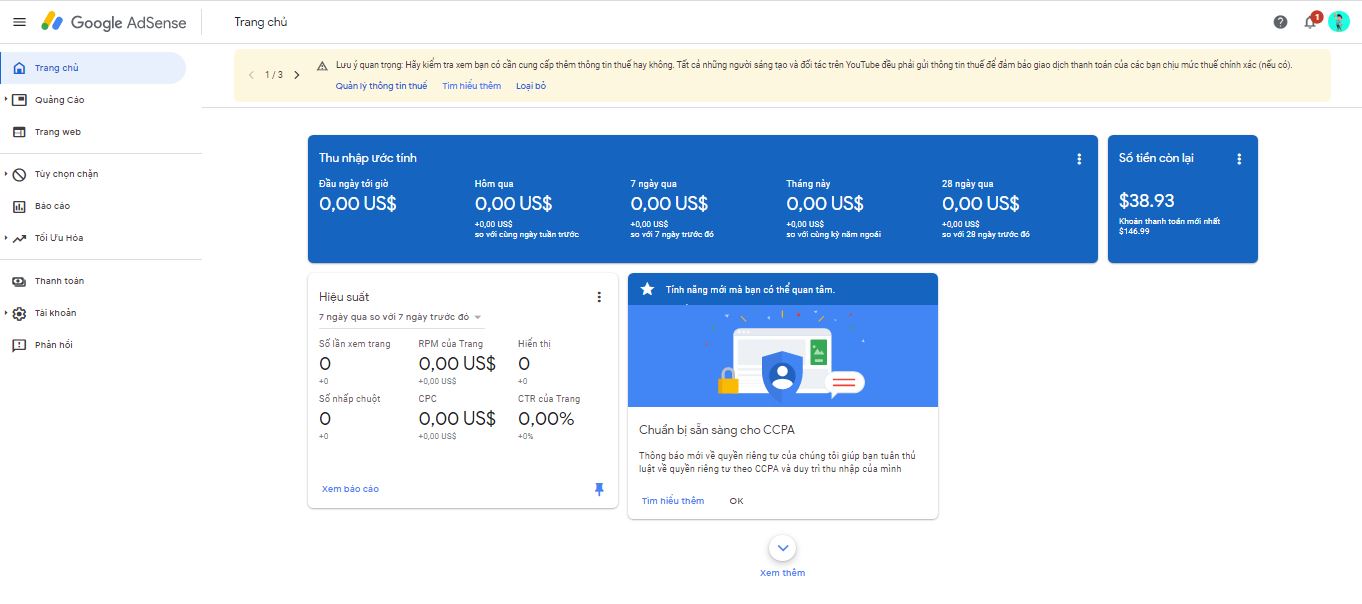Viewport: 1362px width, 604px height.
Task: Open the date range comparison dropdown
Action: pyautogui.click(x=400, y=317)
